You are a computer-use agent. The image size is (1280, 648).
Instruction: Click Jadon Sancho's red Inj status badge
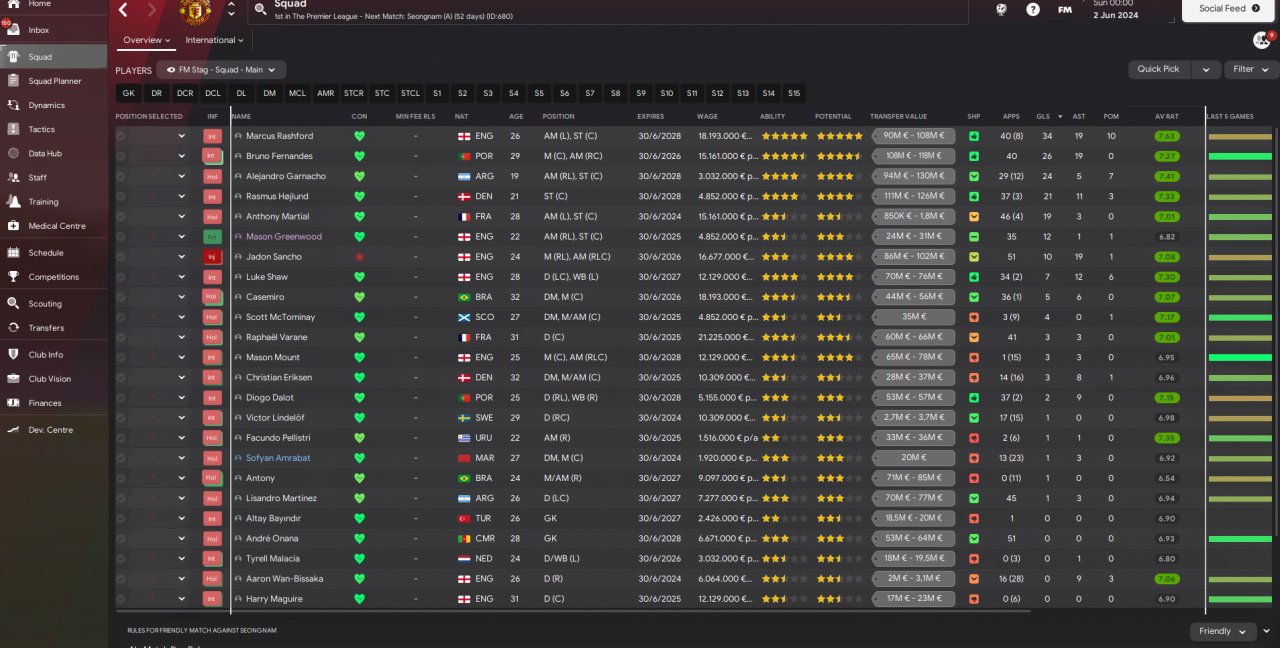click(211, 257)
